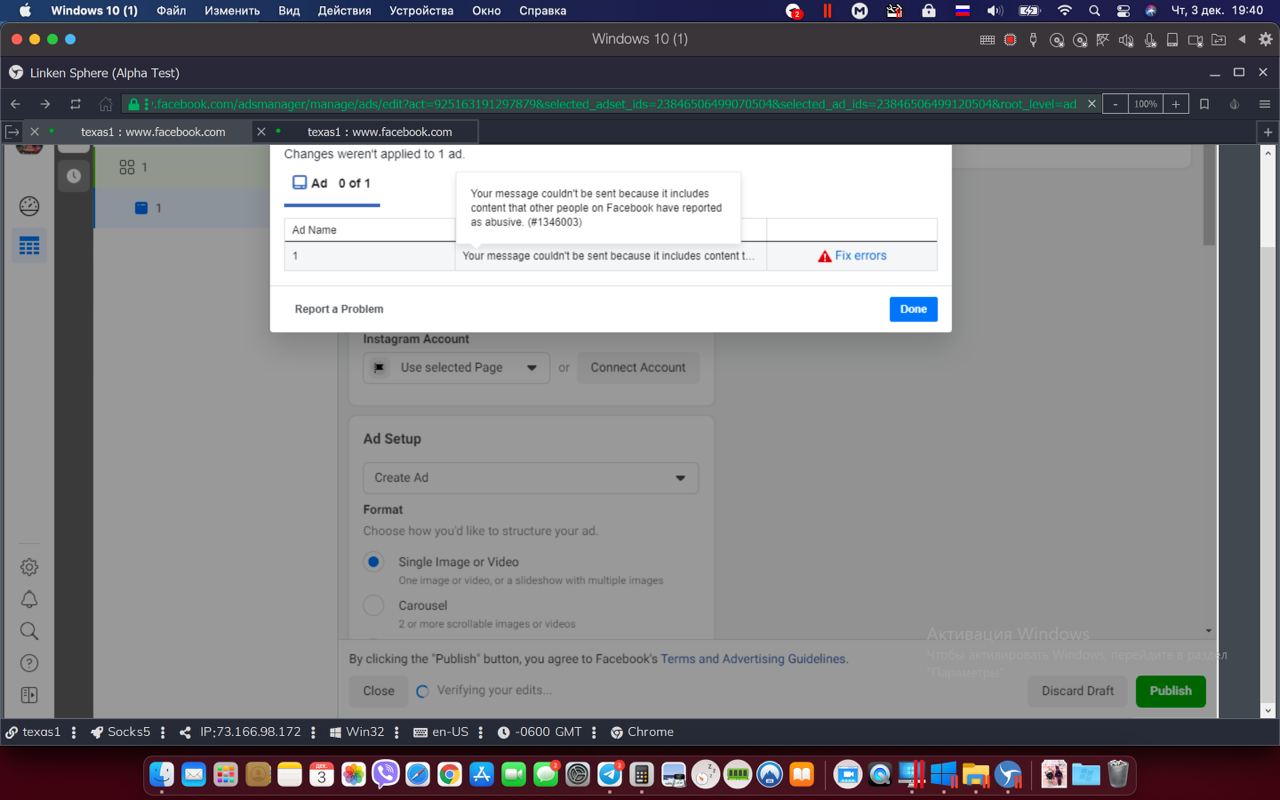Click the en-US language status entry
The height and width of the screenshot is (800, 1280).
coord(440,732)
